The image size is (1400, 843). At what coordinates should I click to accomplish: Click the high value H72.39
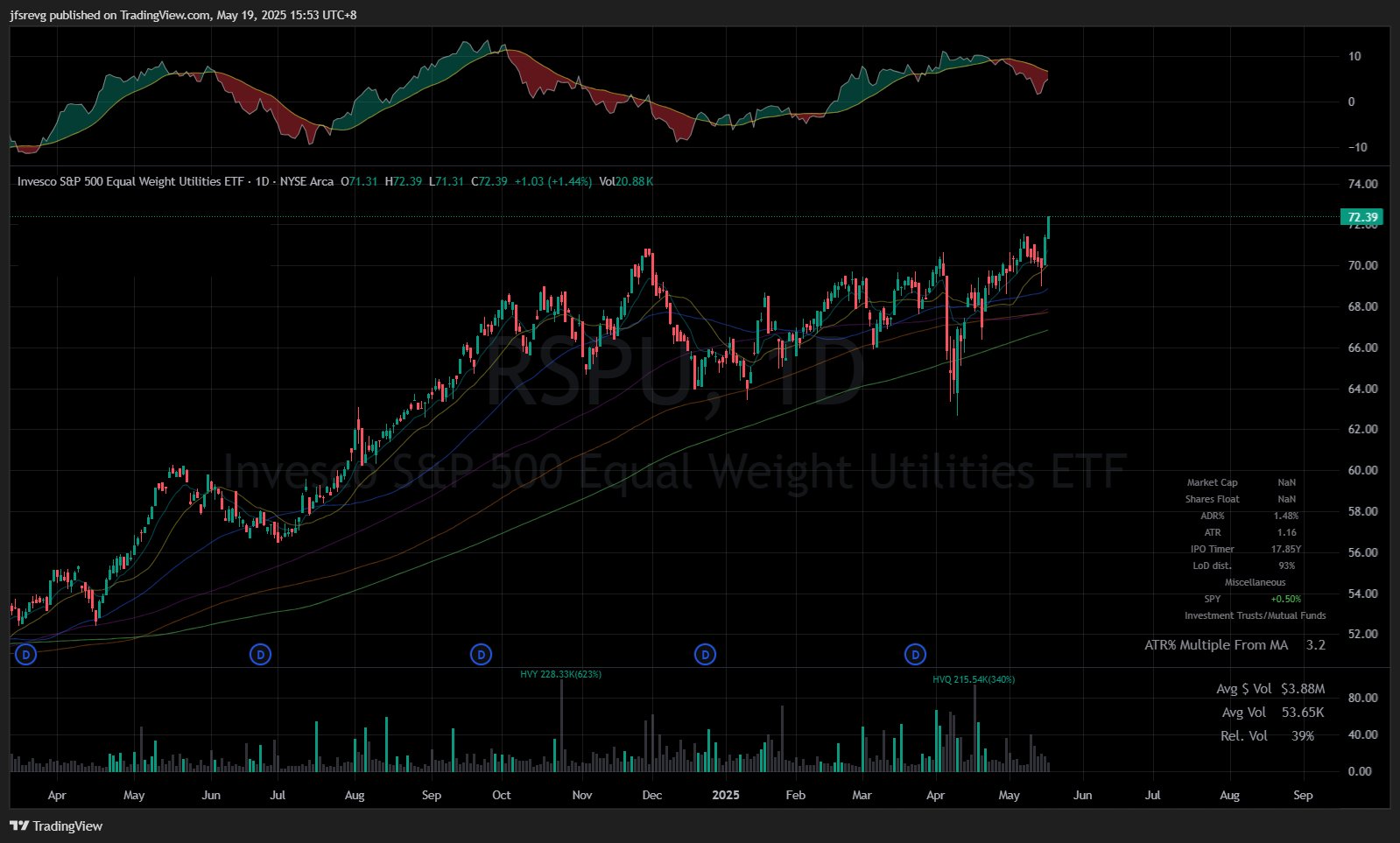click(x=404, y=181)
